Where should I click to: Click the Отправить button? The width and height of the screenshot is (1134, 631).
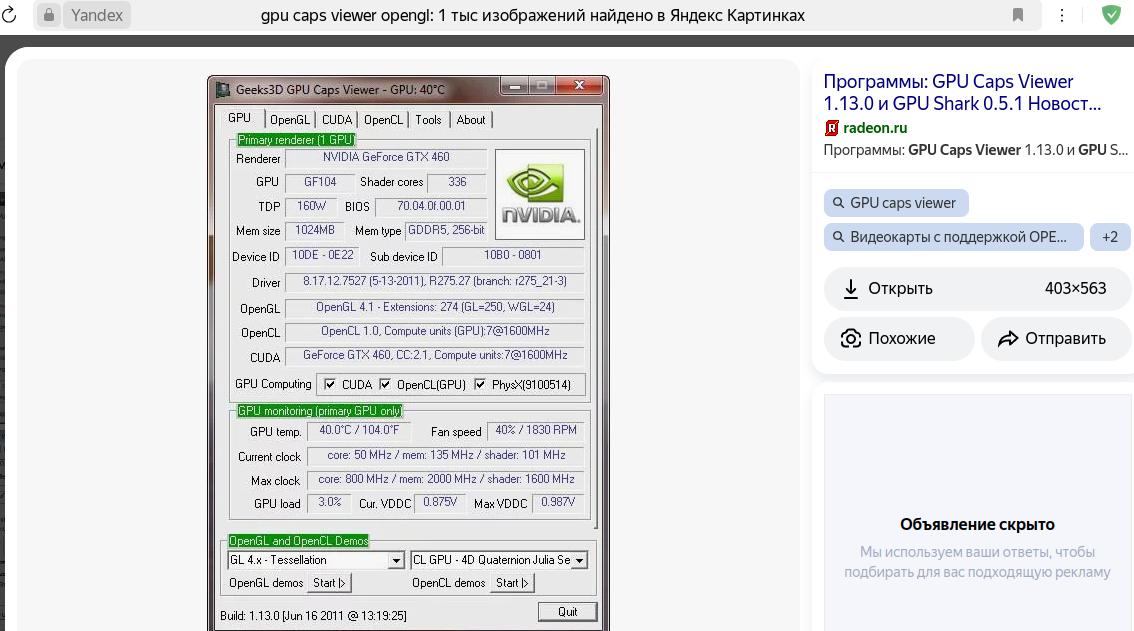click(x=1056, y=339)
